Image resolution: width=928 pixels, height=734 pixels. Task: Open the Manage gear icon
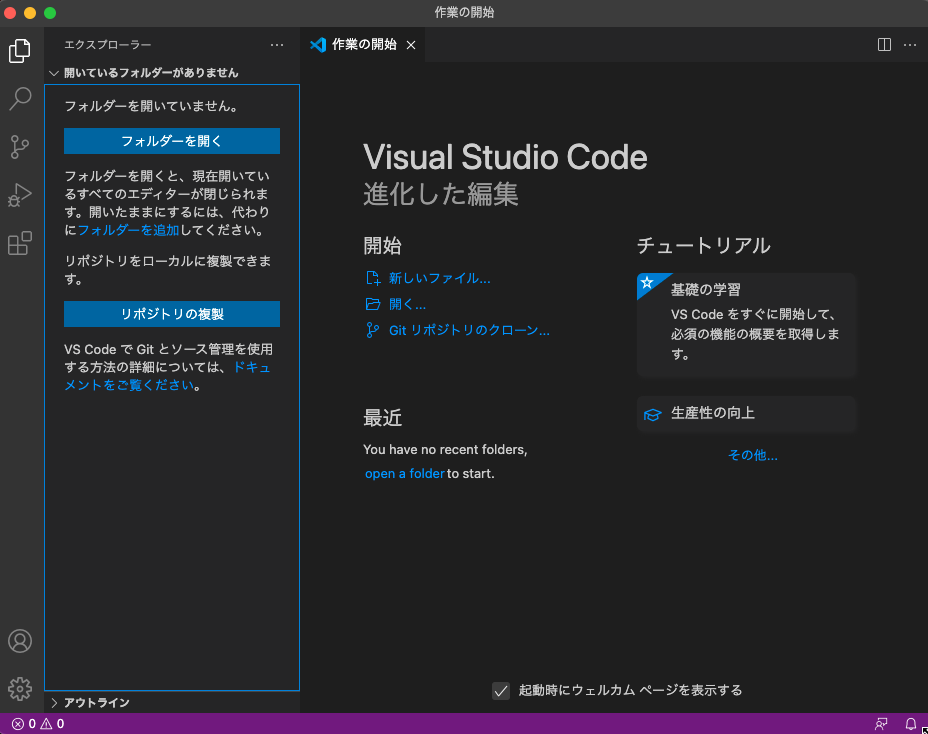coord(20,689)
